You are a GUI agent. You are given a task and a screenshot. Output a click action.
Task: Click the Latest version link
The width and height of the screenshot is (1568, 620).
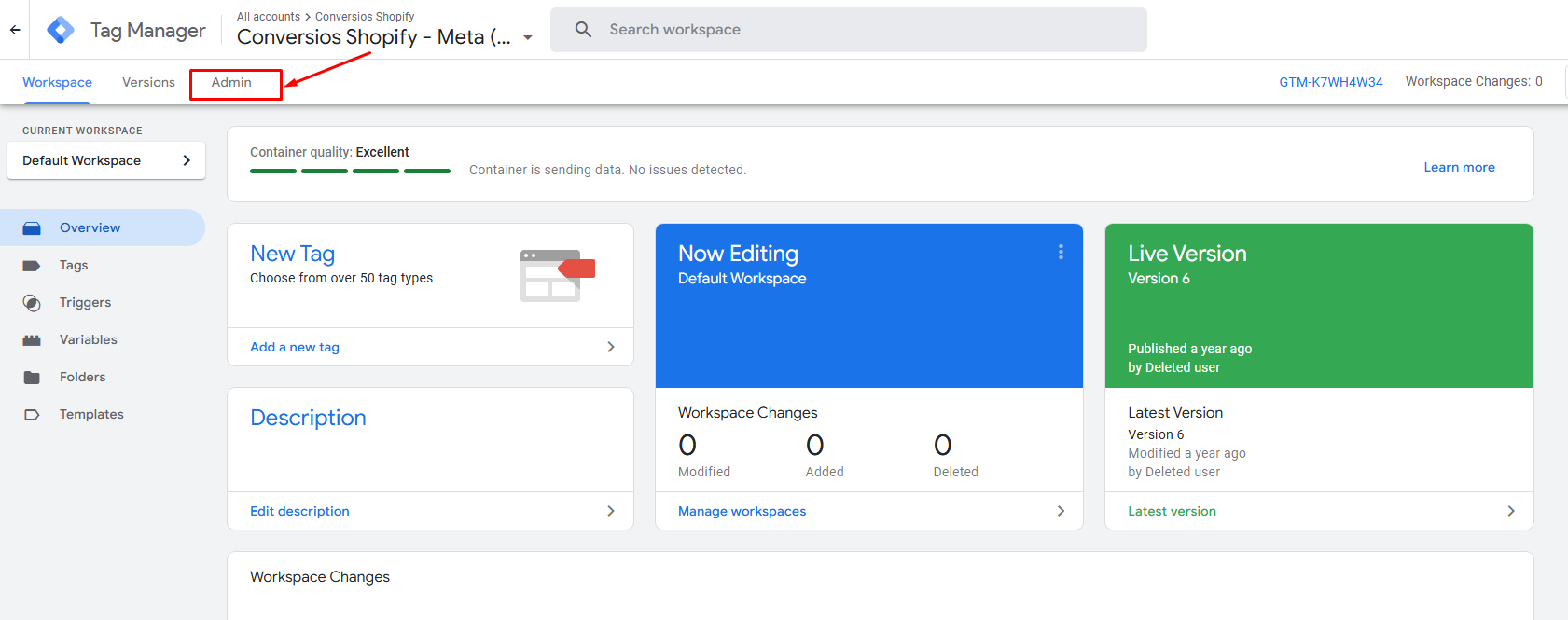tap(1172, 511)
